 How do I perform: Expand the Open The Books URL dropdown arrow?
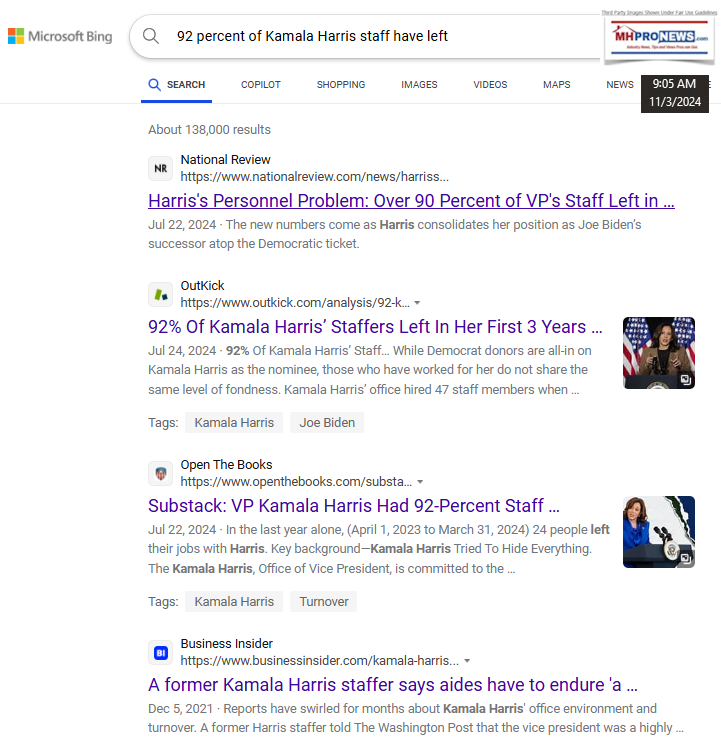pos(420,482)
